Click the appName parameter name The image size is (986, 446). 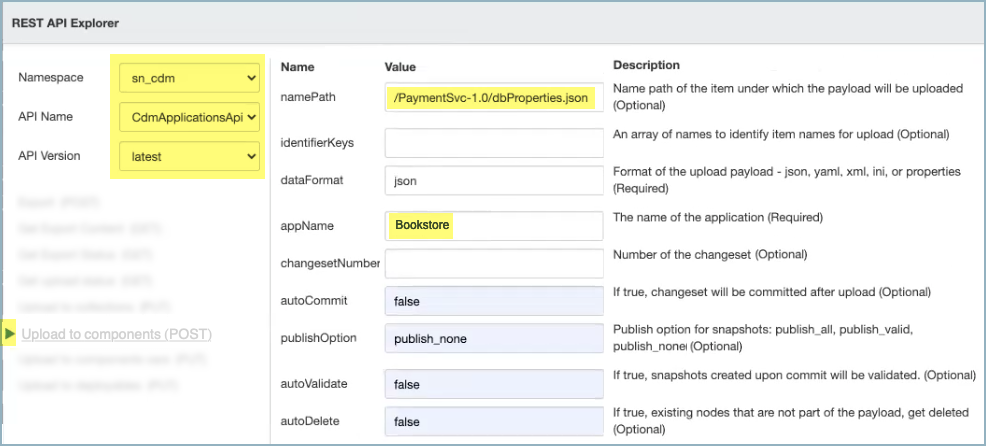(307, 226)
